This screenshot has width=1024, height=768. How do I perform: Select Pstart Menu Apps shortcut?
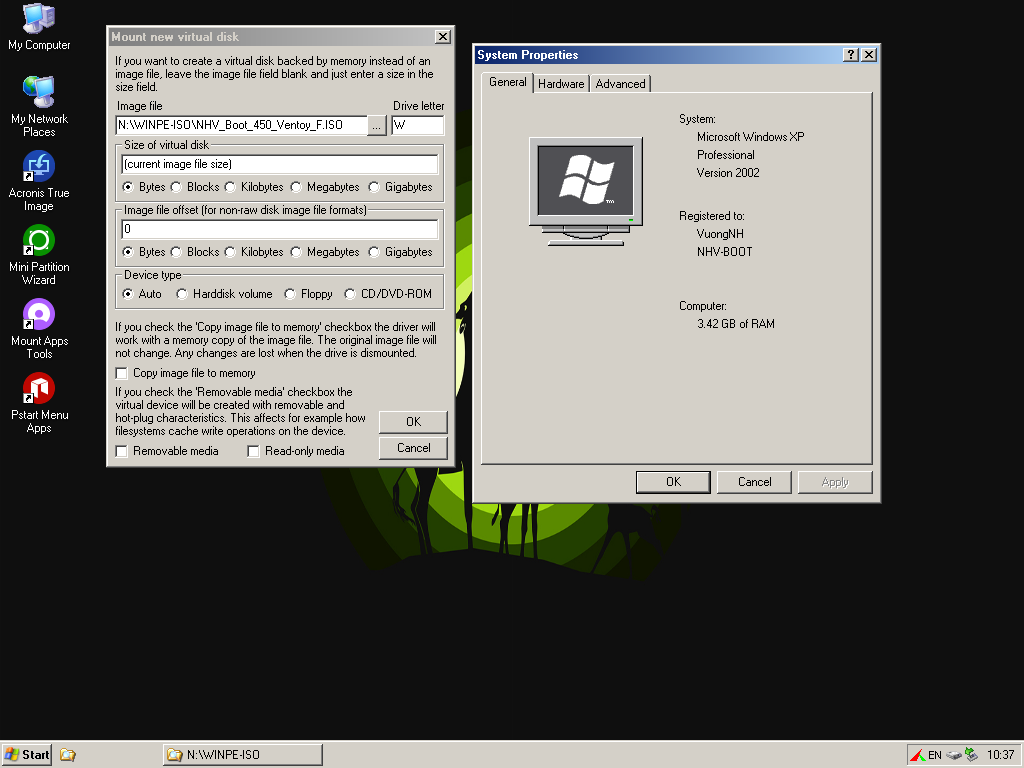click(39, 403)
